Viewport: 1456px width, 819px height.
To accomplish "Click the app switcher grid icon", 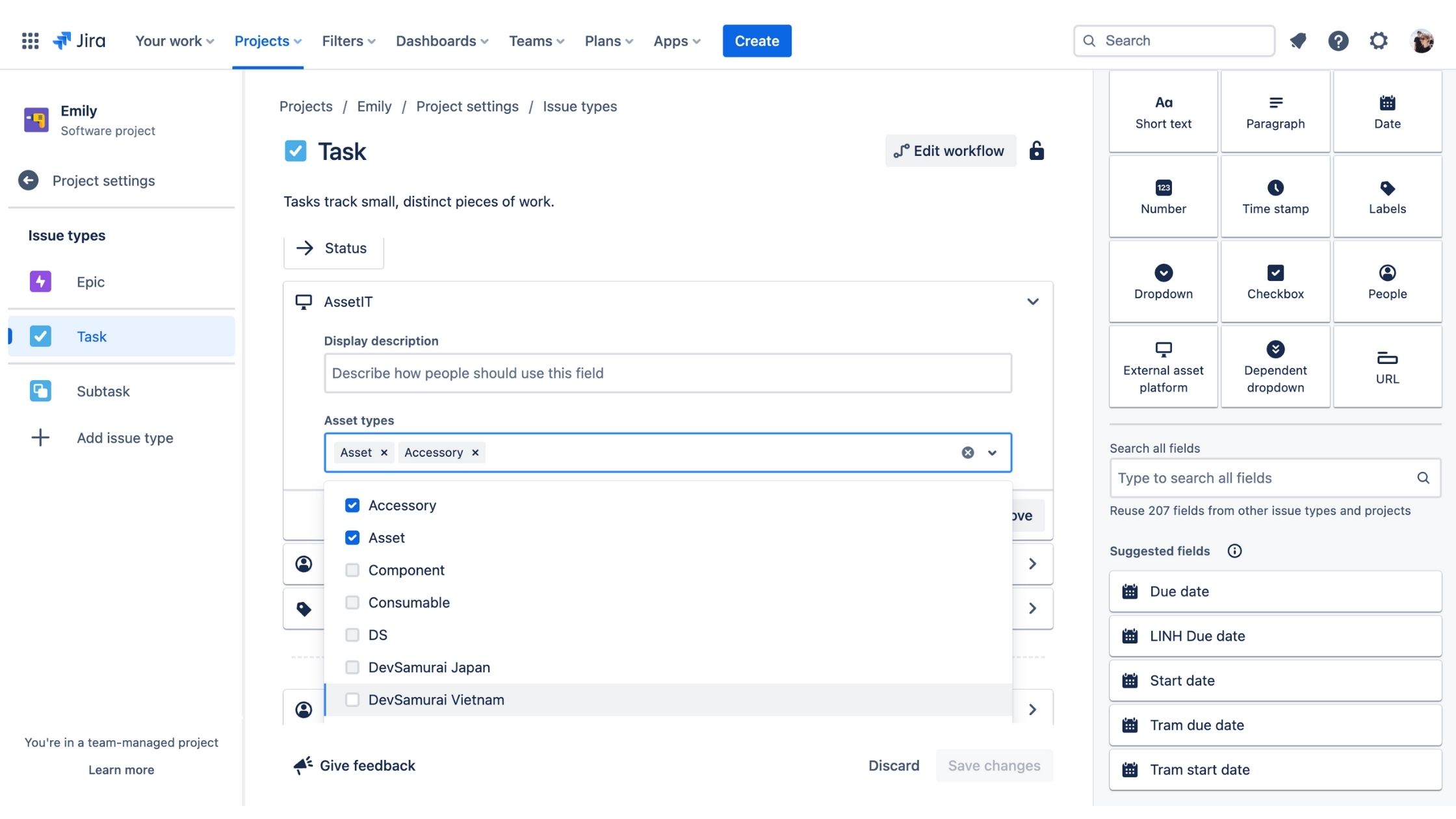I will point(30,41).
